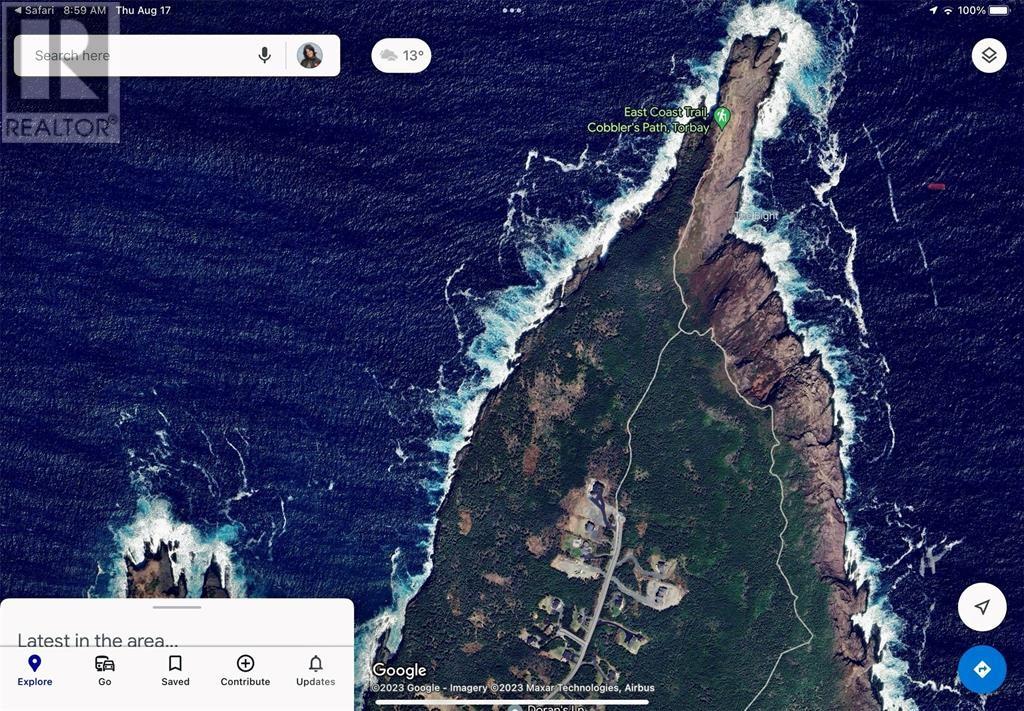The image size is (1024, 711).
Task: Open the profile avatar picture
Action: [310, 56]
